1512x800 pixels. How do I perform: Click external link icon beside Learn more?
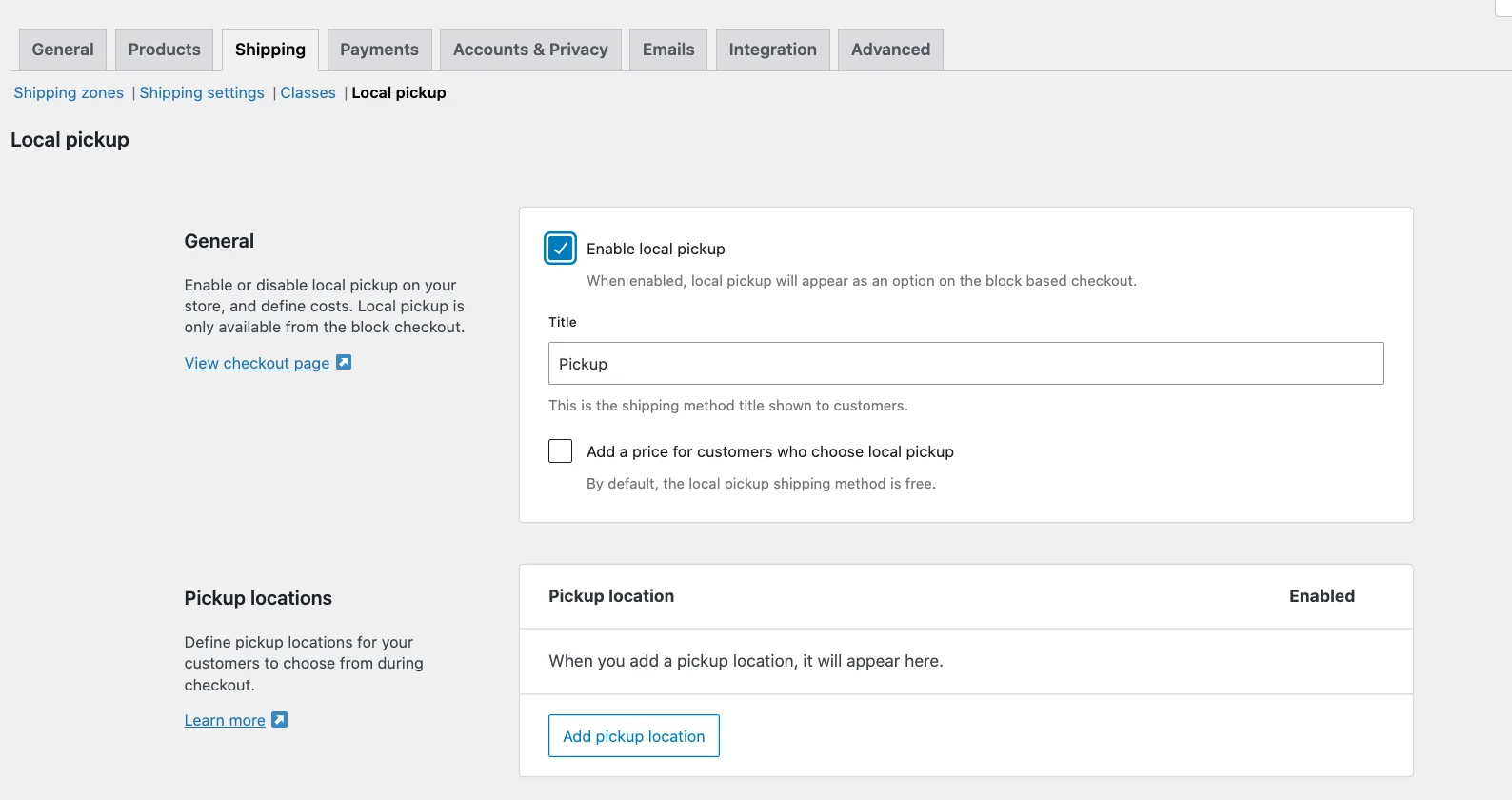[x=279, y=719]
